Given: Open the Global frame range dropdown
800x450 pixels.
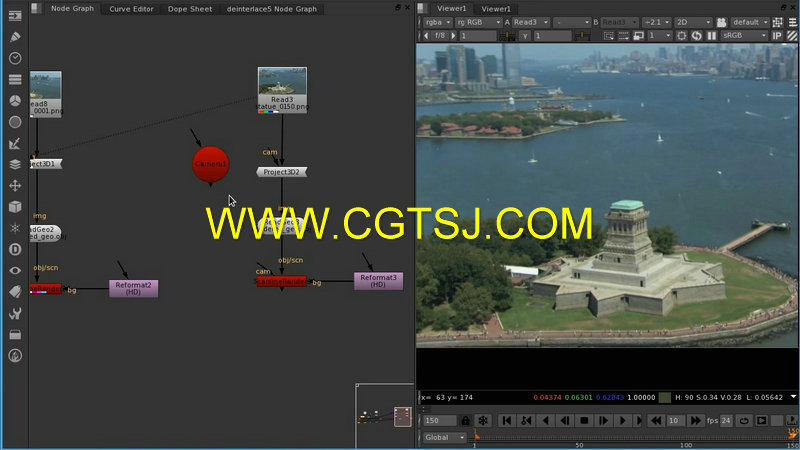Looking at the screenshot, I should coord(445,437).
